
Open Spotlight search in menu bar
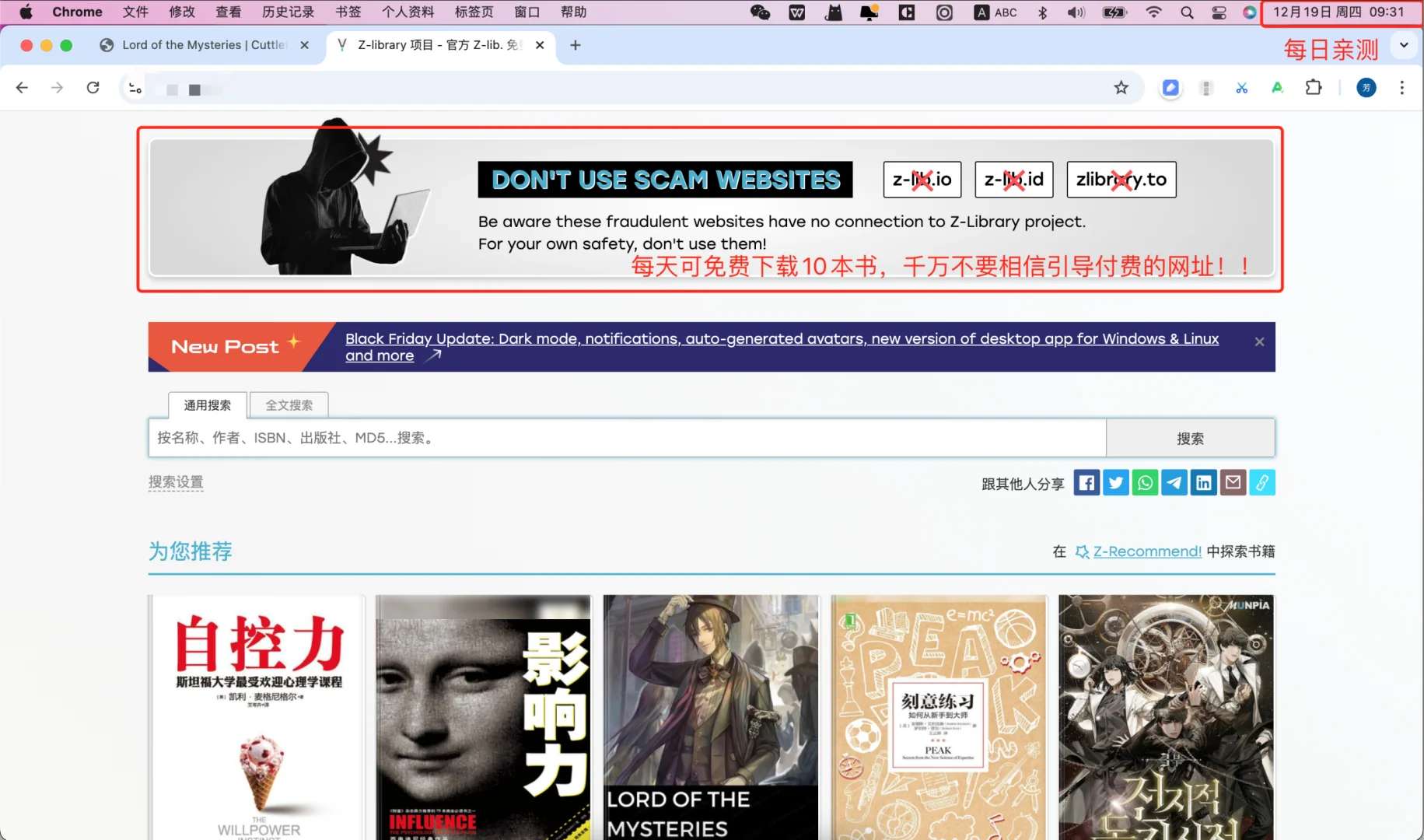point(1187,12)
